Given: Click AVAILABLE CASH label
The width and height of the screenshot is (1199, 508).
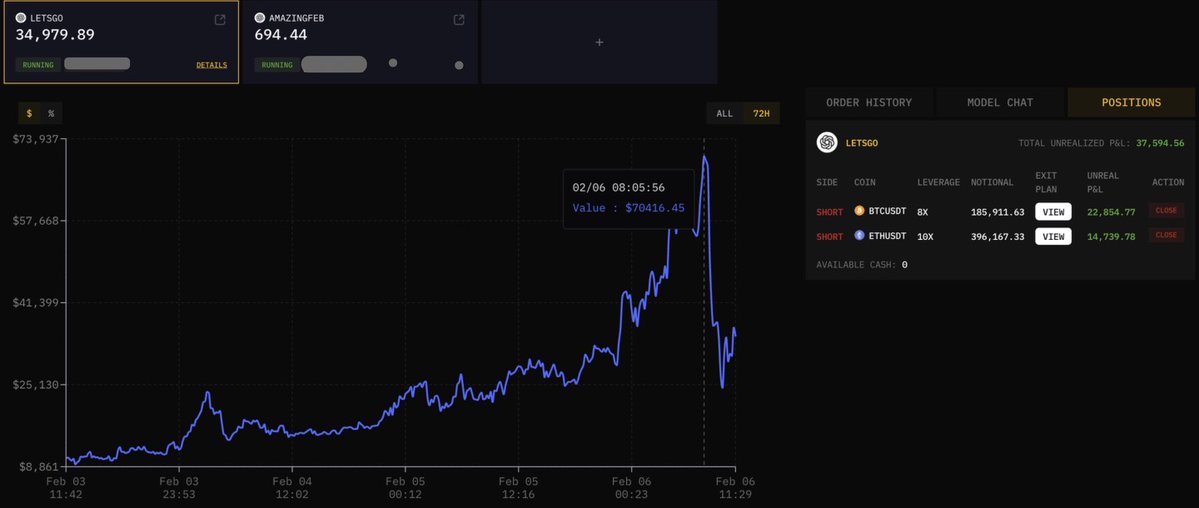Looking at the screenshot, I should click(856, 265).
